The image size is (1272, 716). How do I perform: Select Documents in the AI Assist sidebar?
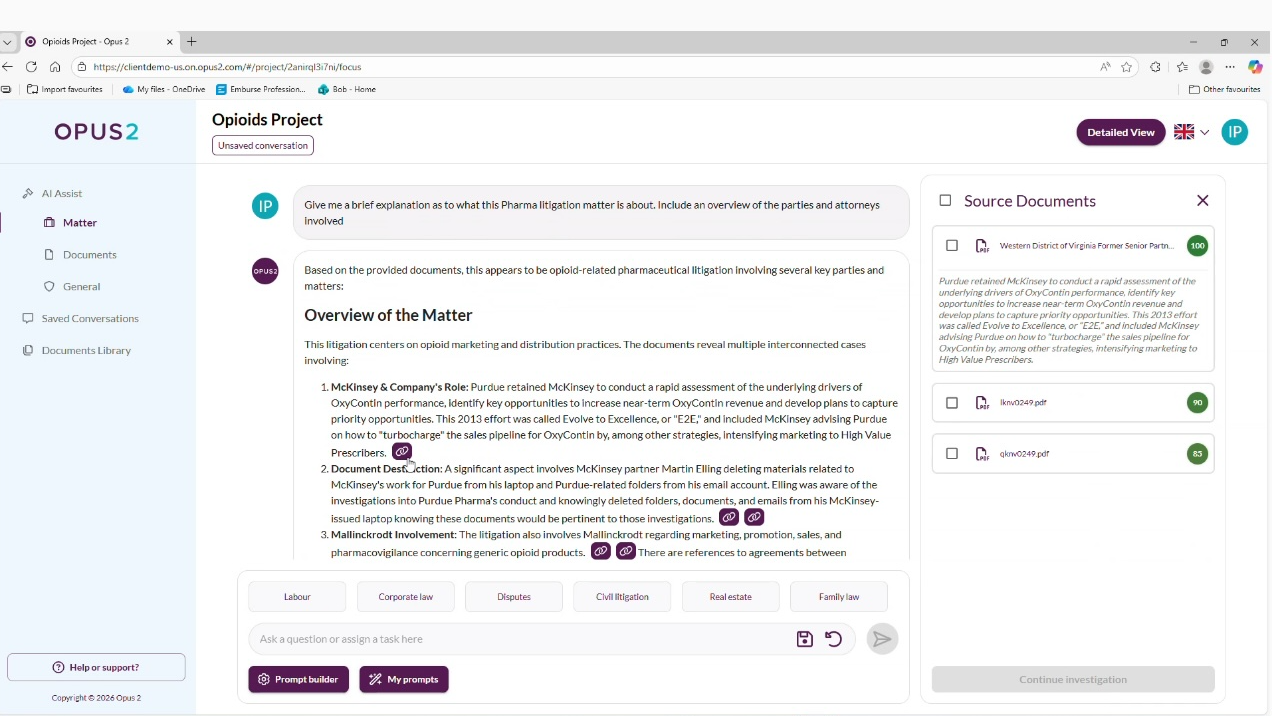tap(89, 255)
